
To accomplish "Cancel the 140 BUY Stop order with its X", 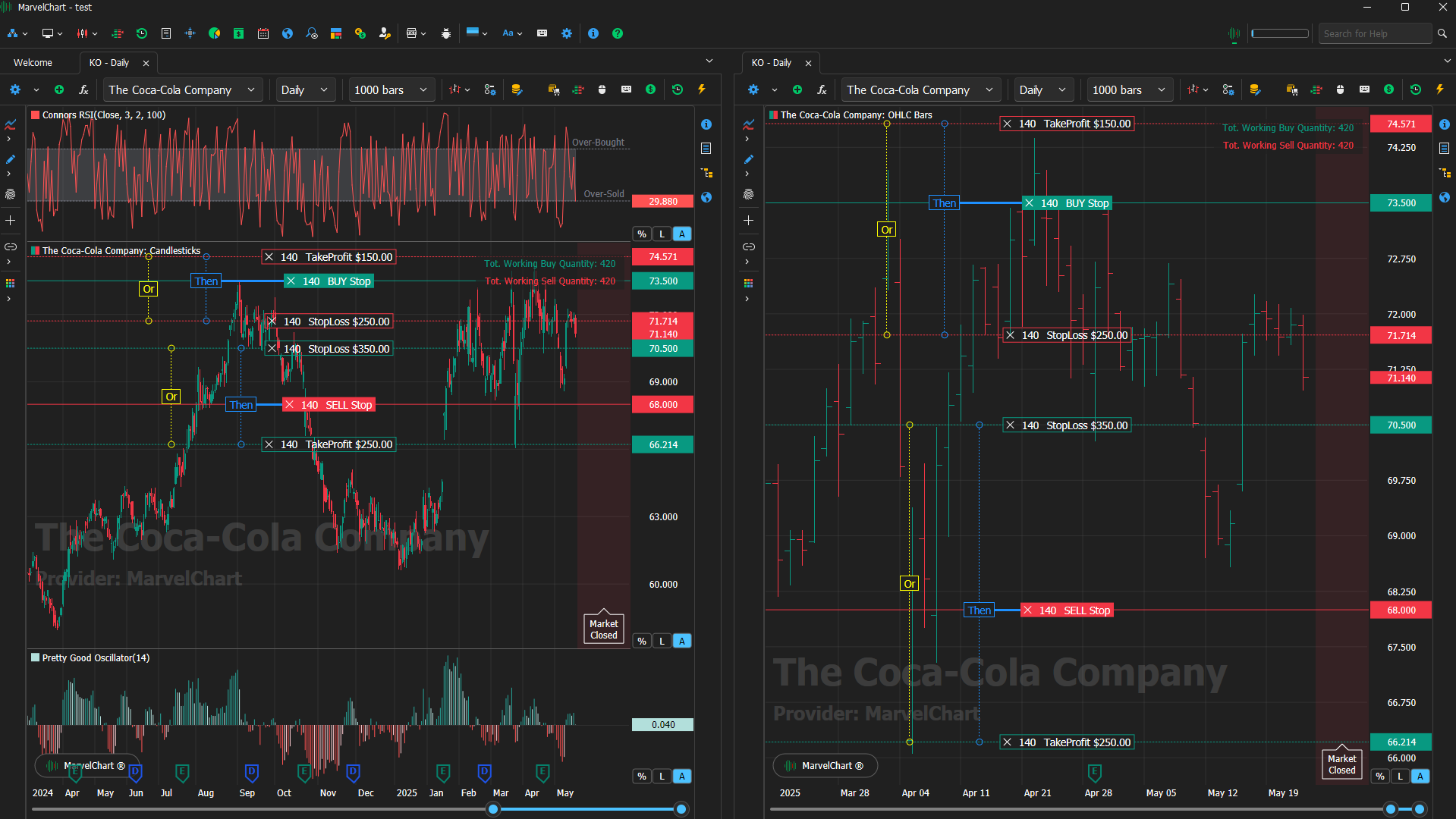I will coord(291,281).
